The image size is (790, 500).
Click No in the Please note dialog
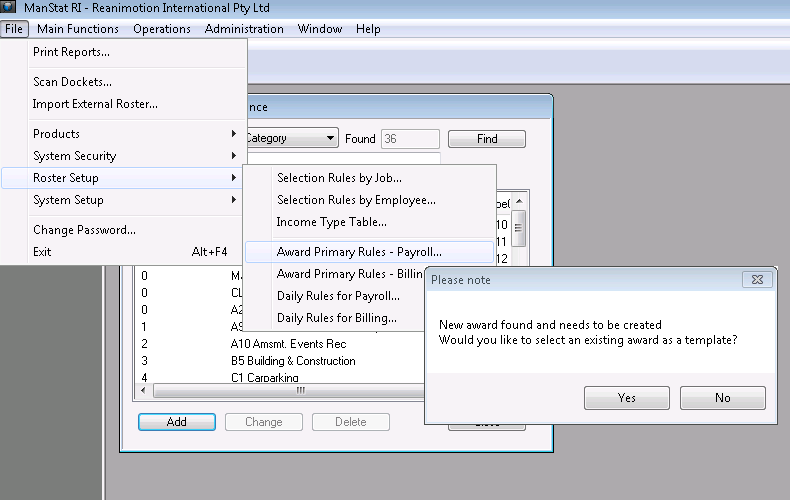[722, 398]
